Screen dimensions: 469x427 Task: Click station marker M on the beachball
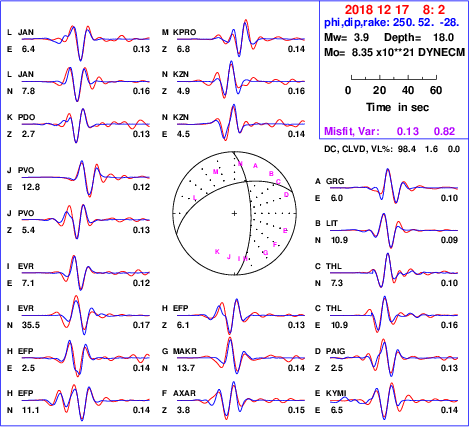215,172
